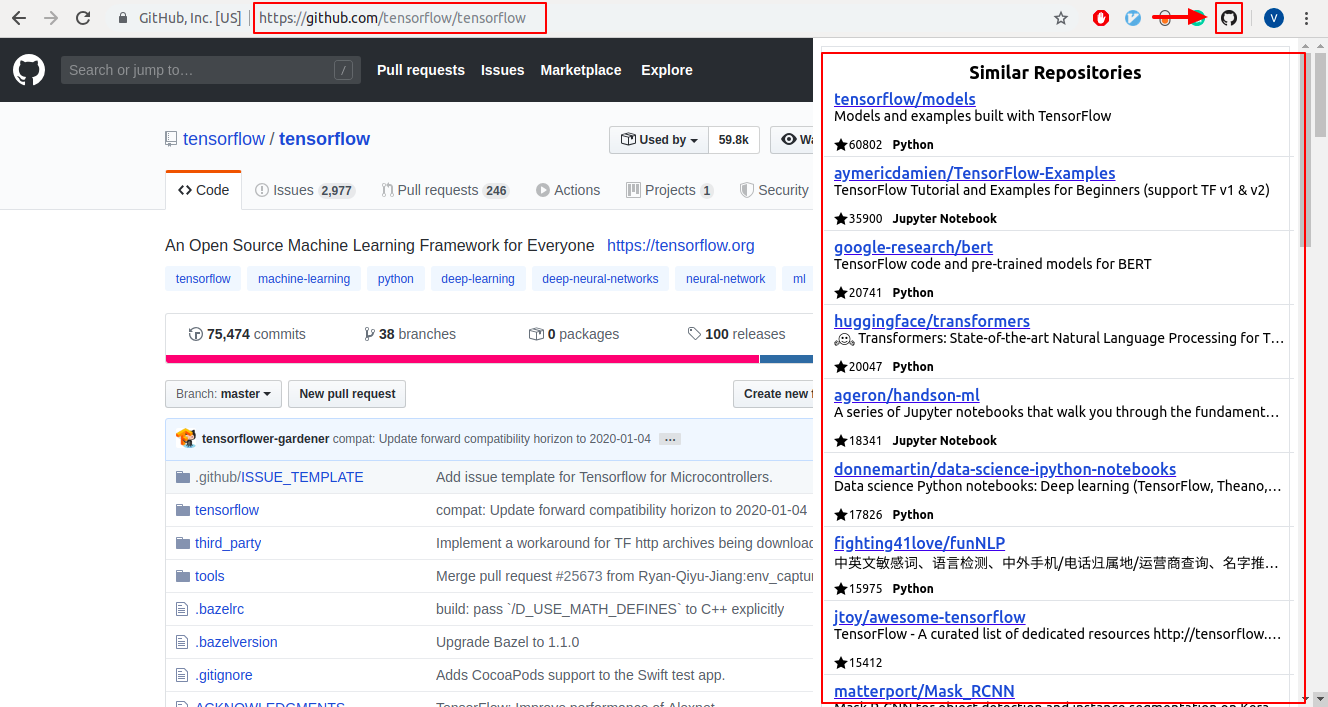Open the huggingface/transformers repository link
Image resolution: width=1328 pixels, height=707 pixels.
[x=931, y=321]
